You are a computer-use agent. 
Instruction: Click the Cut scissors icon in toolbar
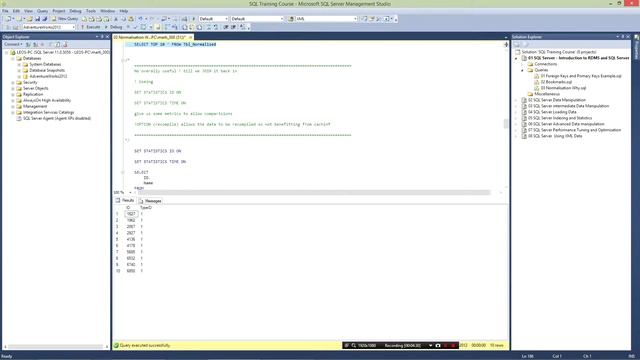click(x=116, y=19)
